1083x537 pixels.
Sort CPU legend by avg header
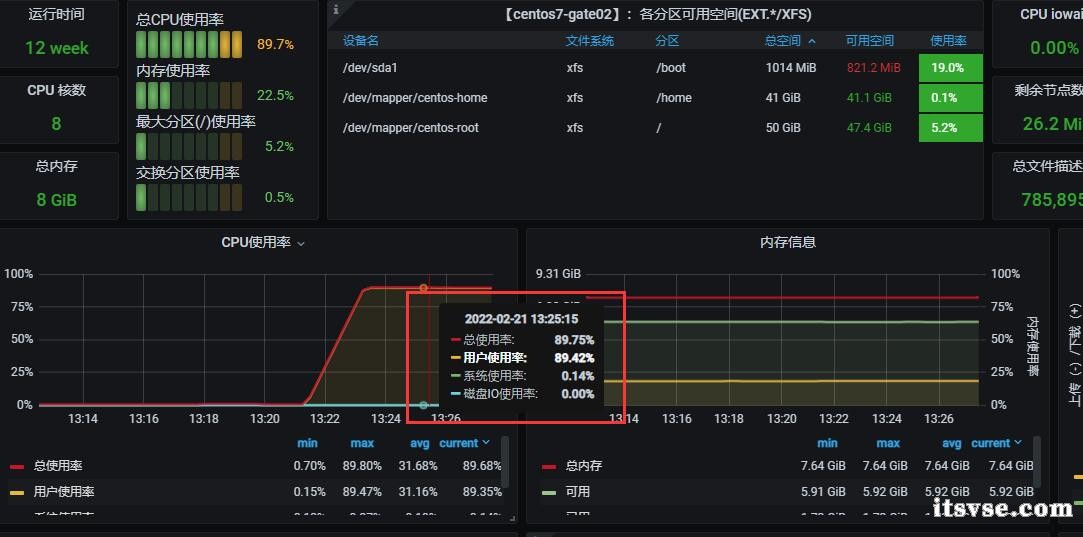(419, 443)
